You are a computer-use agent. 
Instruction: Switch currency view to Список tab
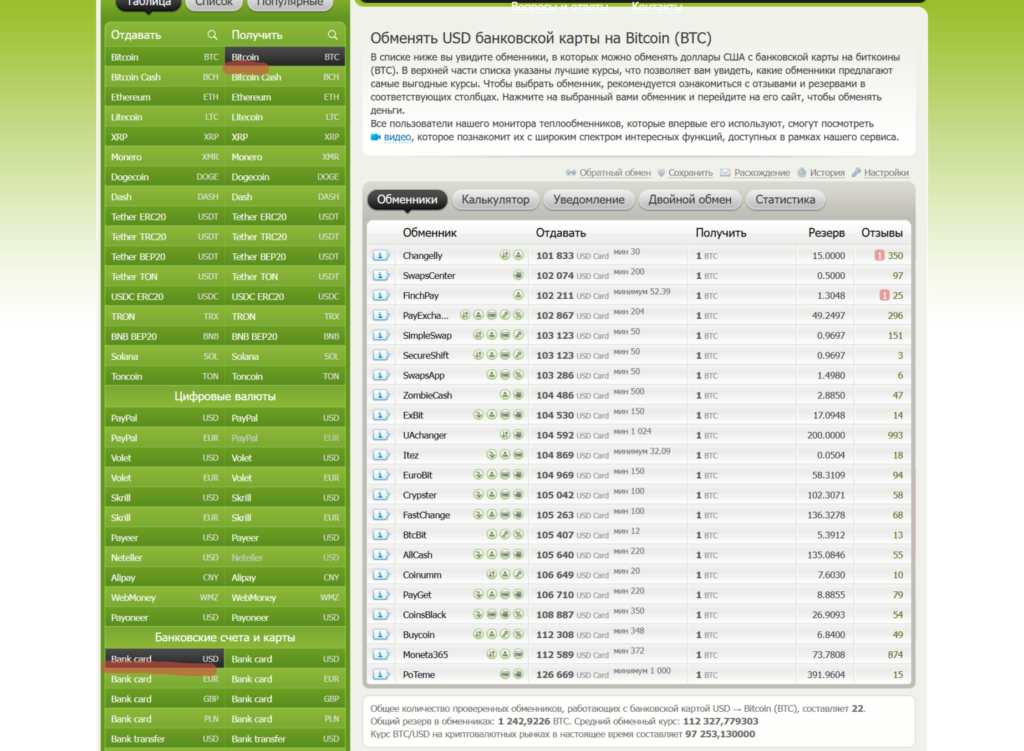pos(214,3)
